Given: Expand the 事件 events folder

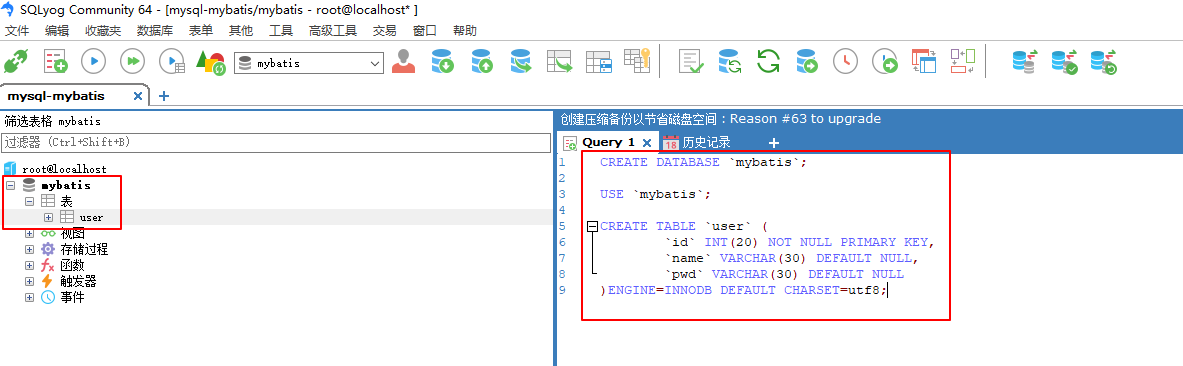Looking at the screenshot, I should 29,297.
